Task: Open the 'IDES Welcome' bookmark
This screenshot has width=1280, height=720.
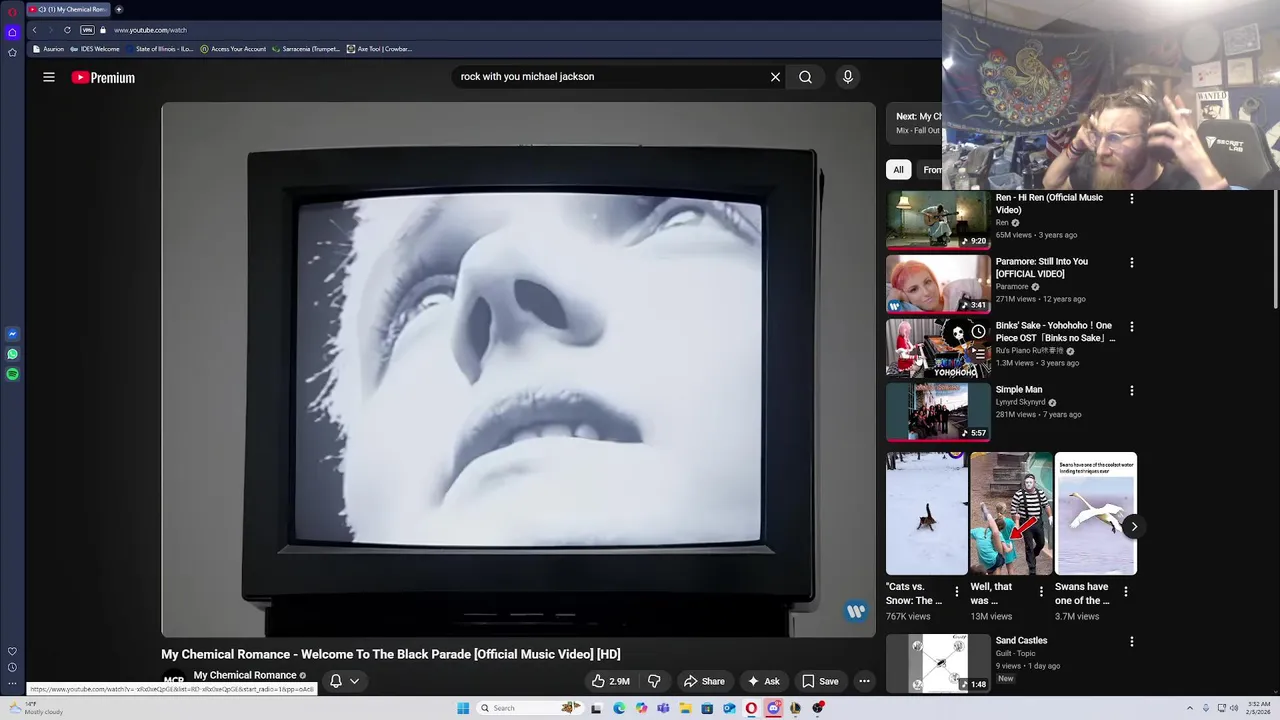Action: point(95,49)
